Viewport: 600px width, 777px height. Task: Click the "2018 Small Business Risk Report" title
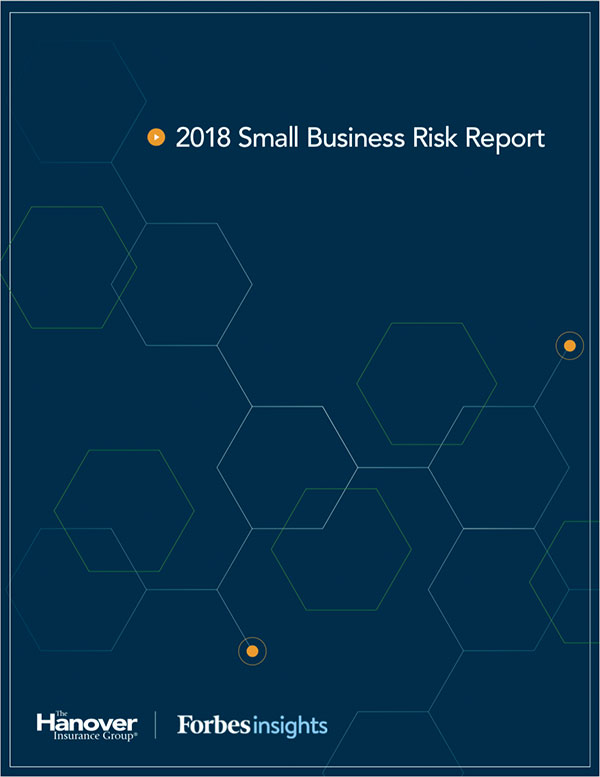pos(360,138)
